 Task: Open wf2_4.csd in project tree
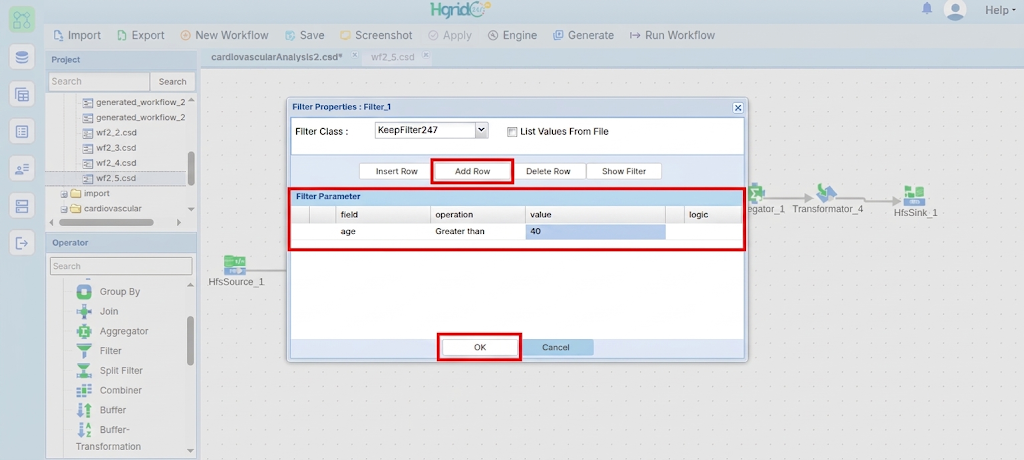point(116,163)
